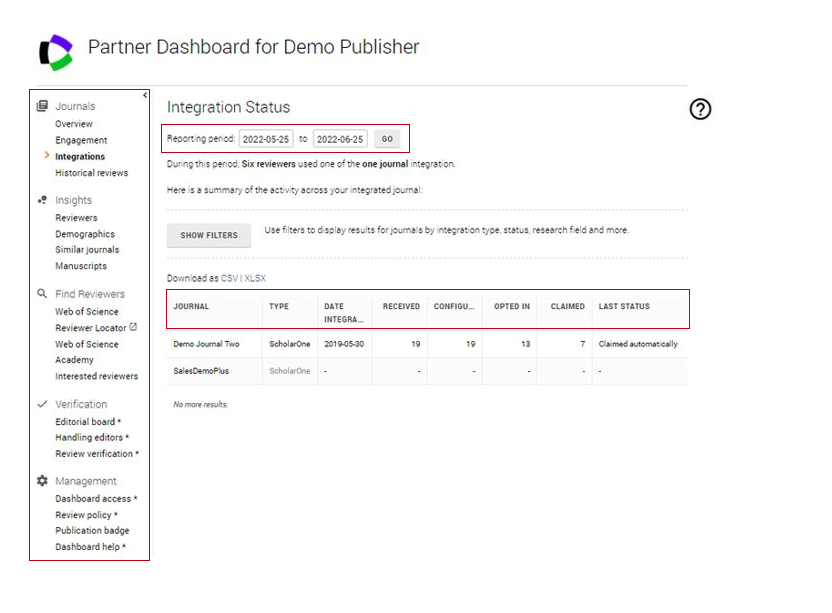832x613 pixels.
Task: Open Review verification page
Action: 97,454
